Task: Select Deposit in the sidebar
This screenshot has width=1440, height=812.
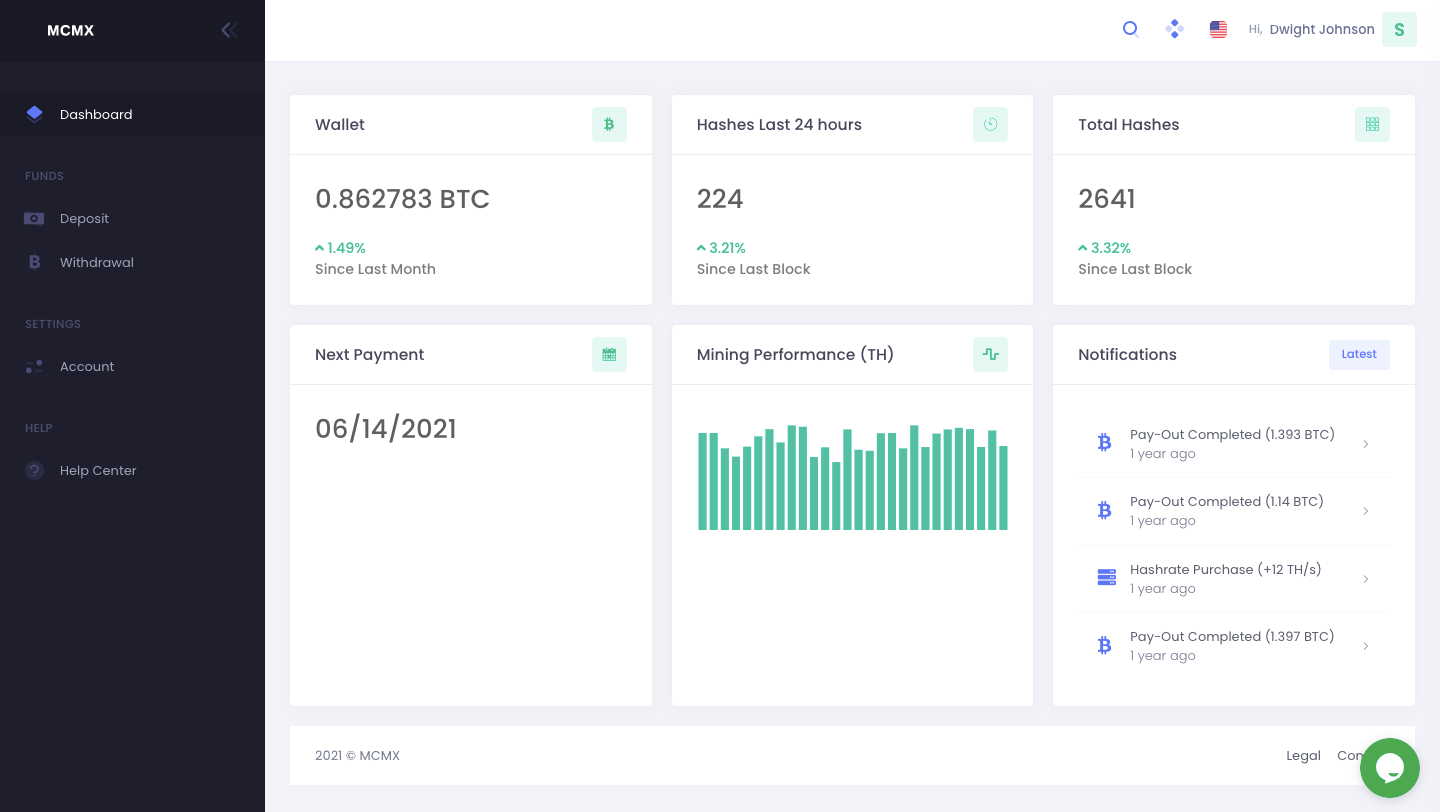Action: coord(84,219)
